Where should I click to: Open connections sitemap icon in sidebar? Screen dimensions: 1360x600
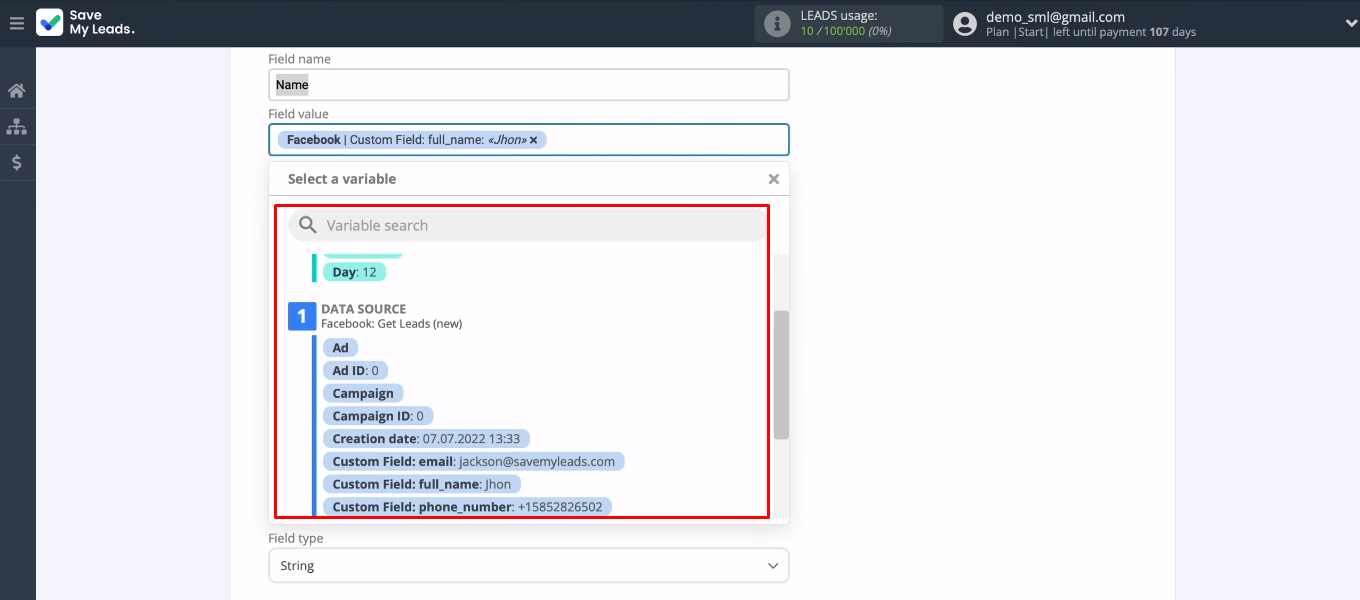(x=16, y=127)
